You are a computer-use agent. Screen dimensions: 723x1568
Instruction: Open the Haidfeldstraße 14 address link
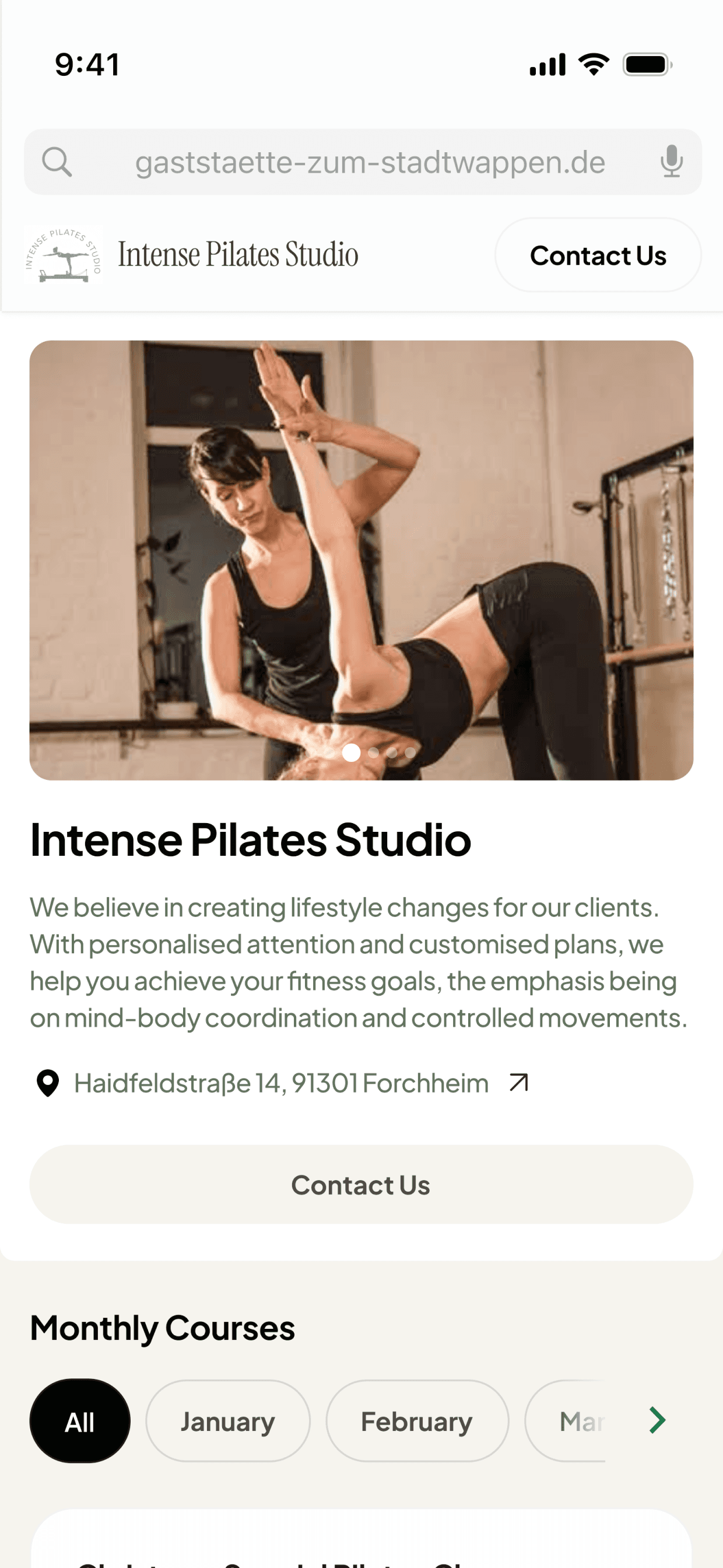click(x=281, y=1083)
